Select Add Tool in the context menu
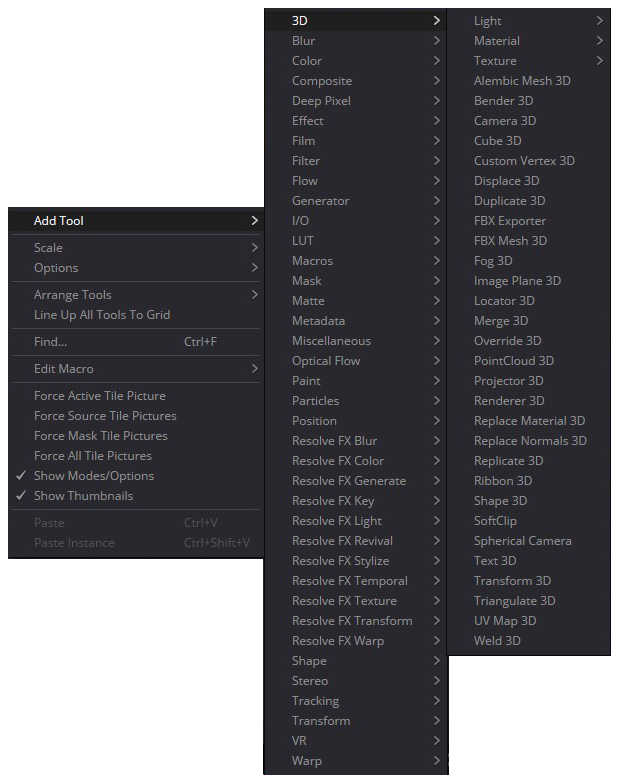This screenshot has height=782, width=618. pos(136,221)
